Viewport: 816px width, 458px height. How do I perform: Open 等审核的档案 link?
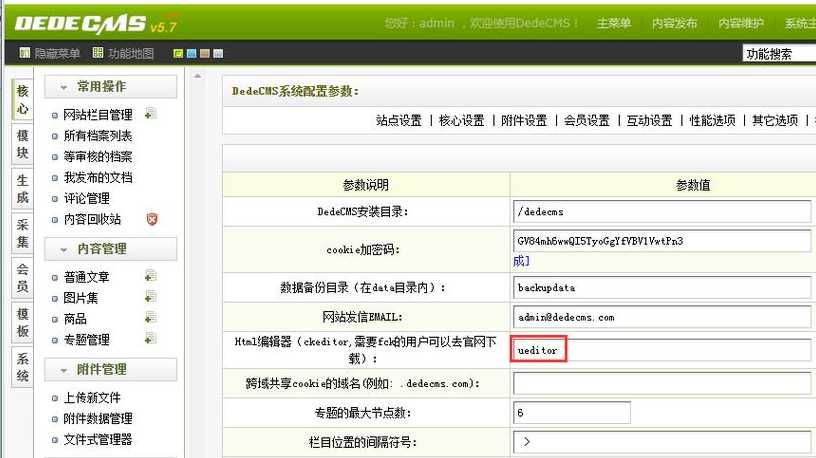pos(98,157)
